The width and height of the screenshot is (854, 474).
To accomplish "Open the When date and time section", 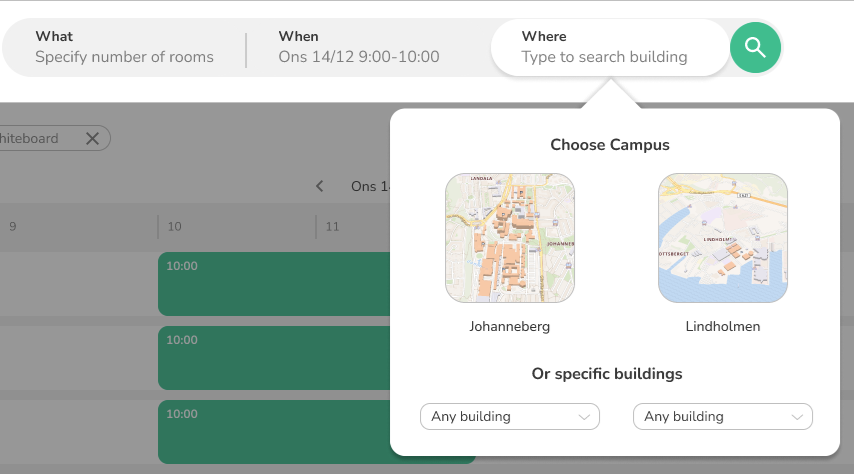I will pyautogui.click(x=359, y=47).
